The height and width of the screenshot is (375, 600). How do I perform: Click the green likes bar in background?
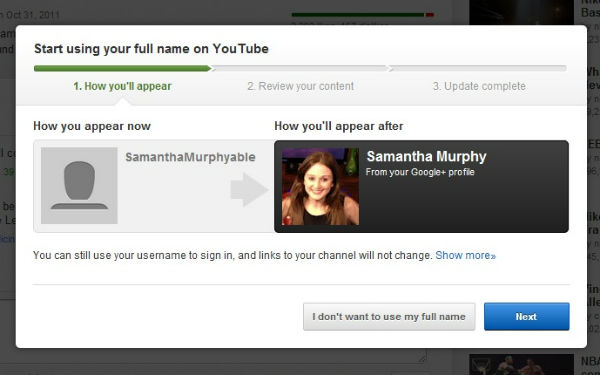pyautogui.click(x=358, y=15)
